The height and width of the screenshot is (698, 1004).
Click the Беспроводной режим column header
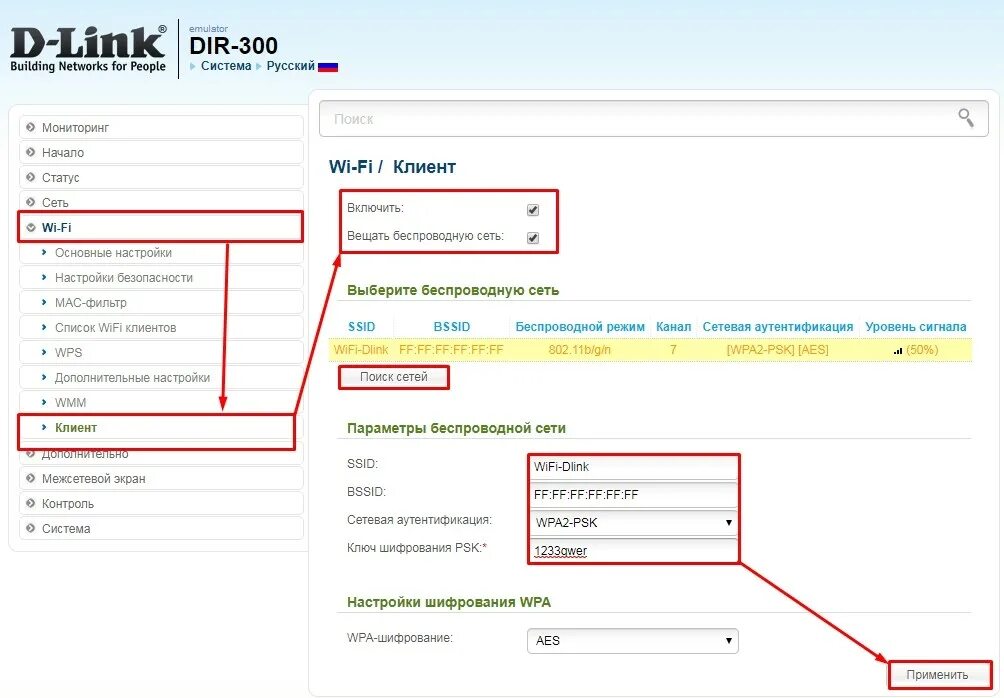pos(580,327)
